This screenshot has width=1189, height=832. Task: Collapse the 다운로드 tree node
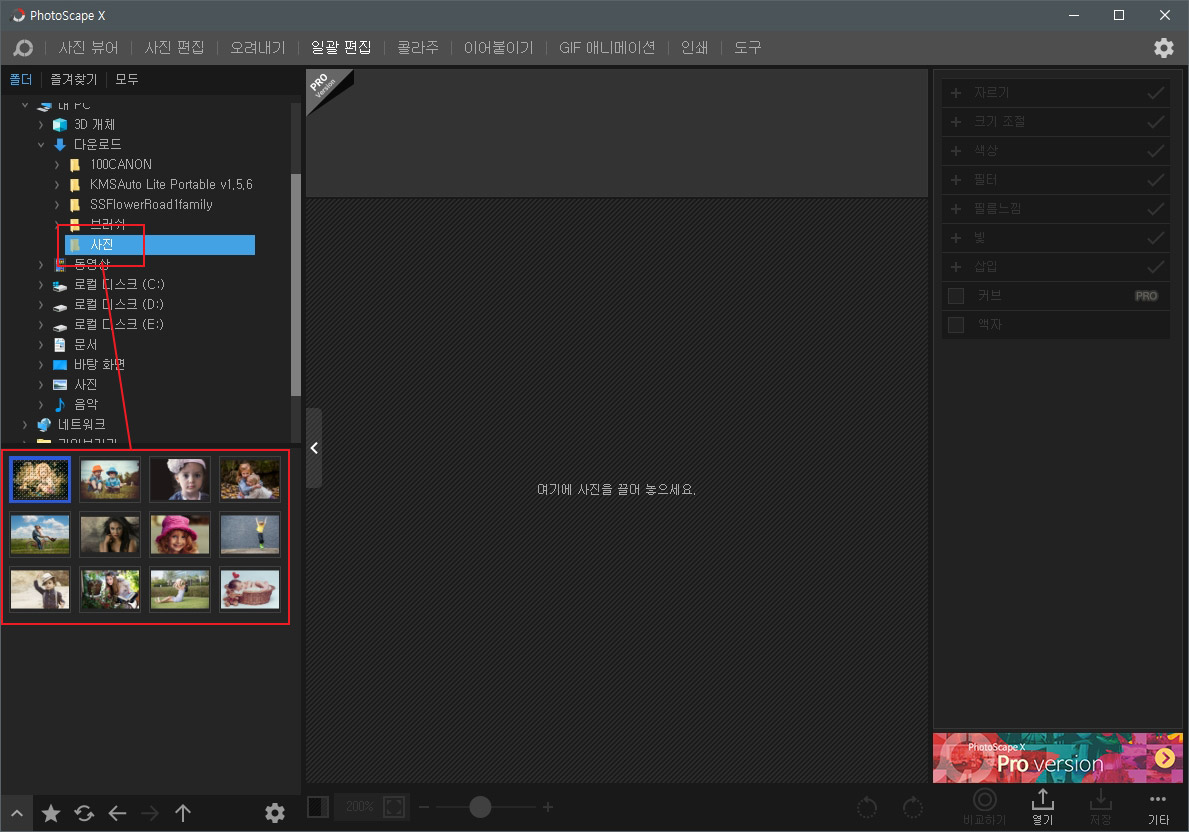tap(41, 144)
